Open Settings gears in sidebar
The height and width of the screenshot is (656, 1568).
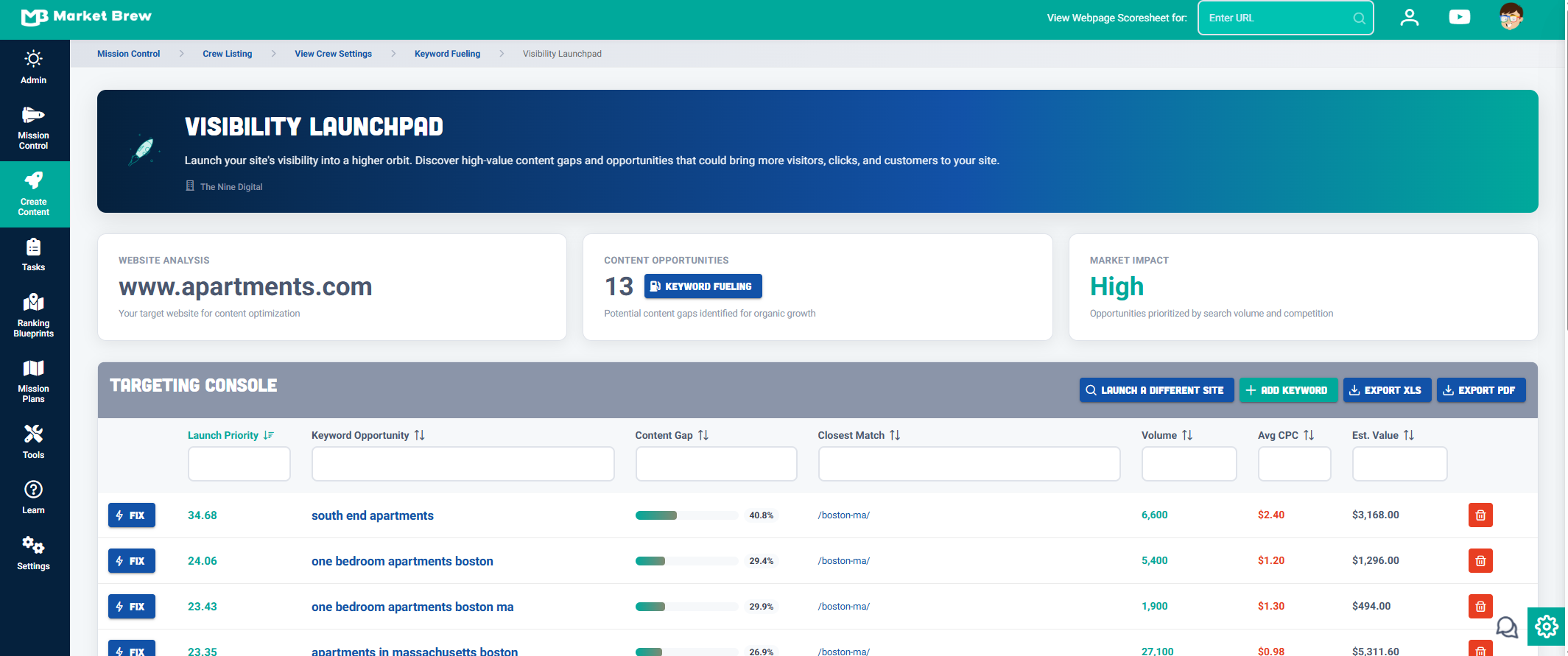click(34, 553)
